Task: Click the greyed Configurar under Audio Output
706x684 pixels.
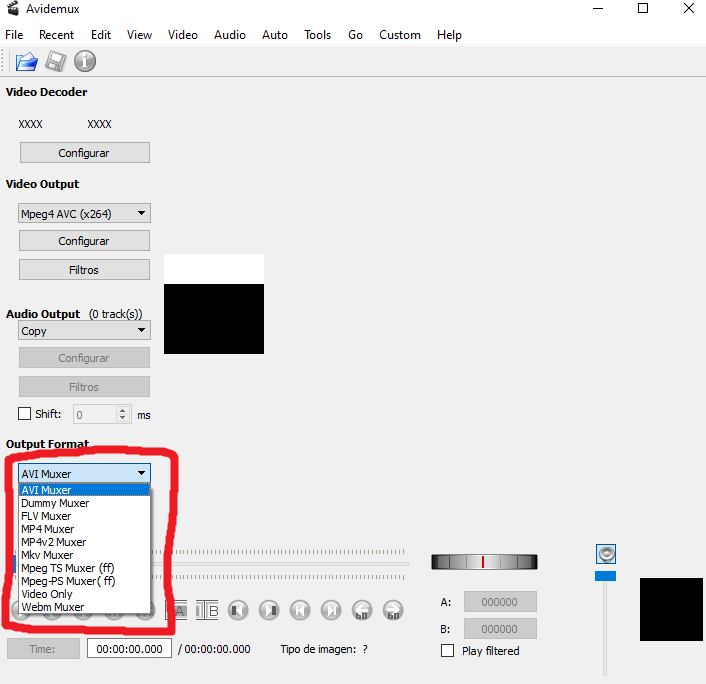Action: coord(84,358)
